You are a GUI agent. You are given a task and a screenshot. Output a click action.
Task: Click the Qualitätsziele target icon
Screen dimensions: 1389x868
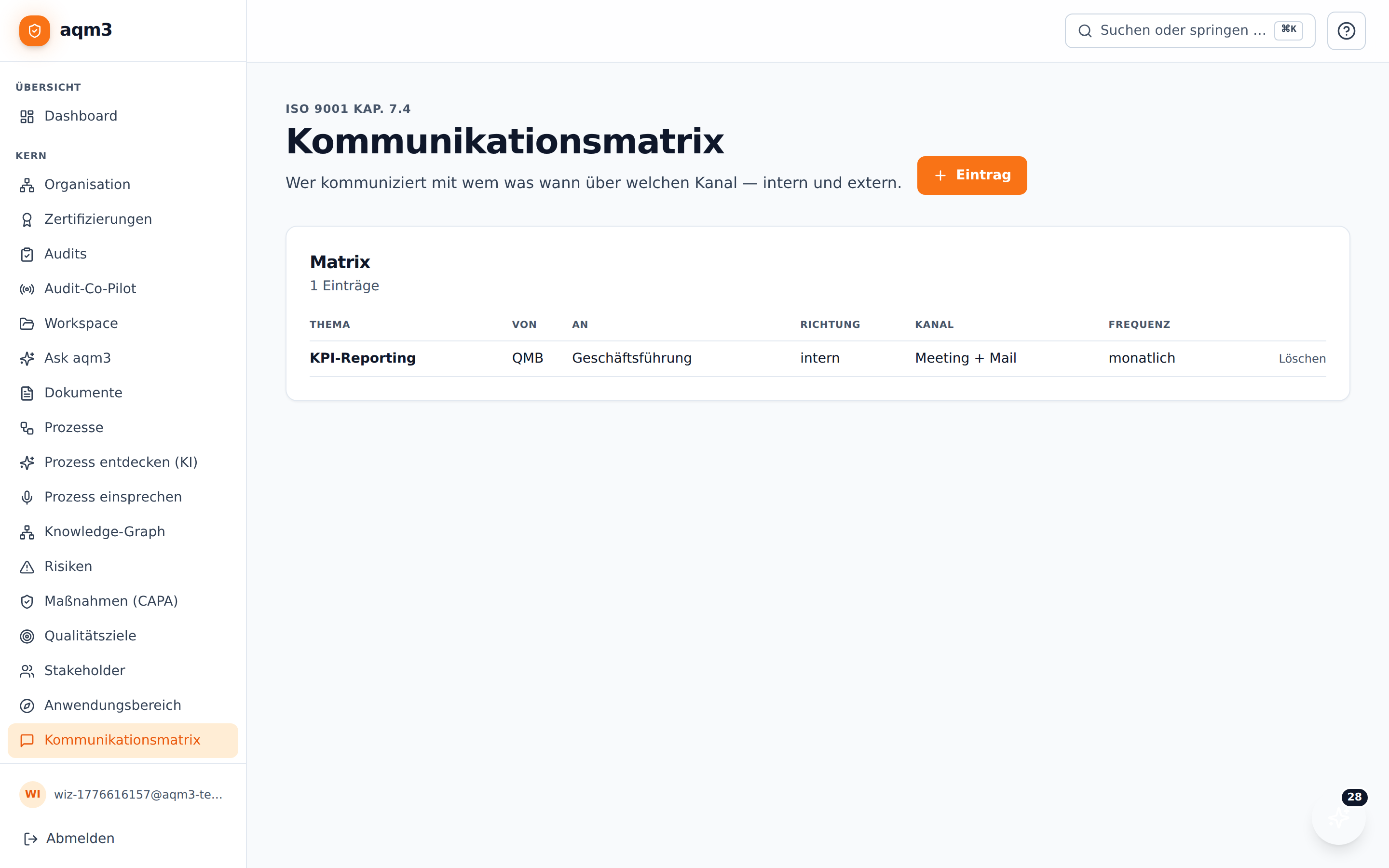click(x=27, y=637)
